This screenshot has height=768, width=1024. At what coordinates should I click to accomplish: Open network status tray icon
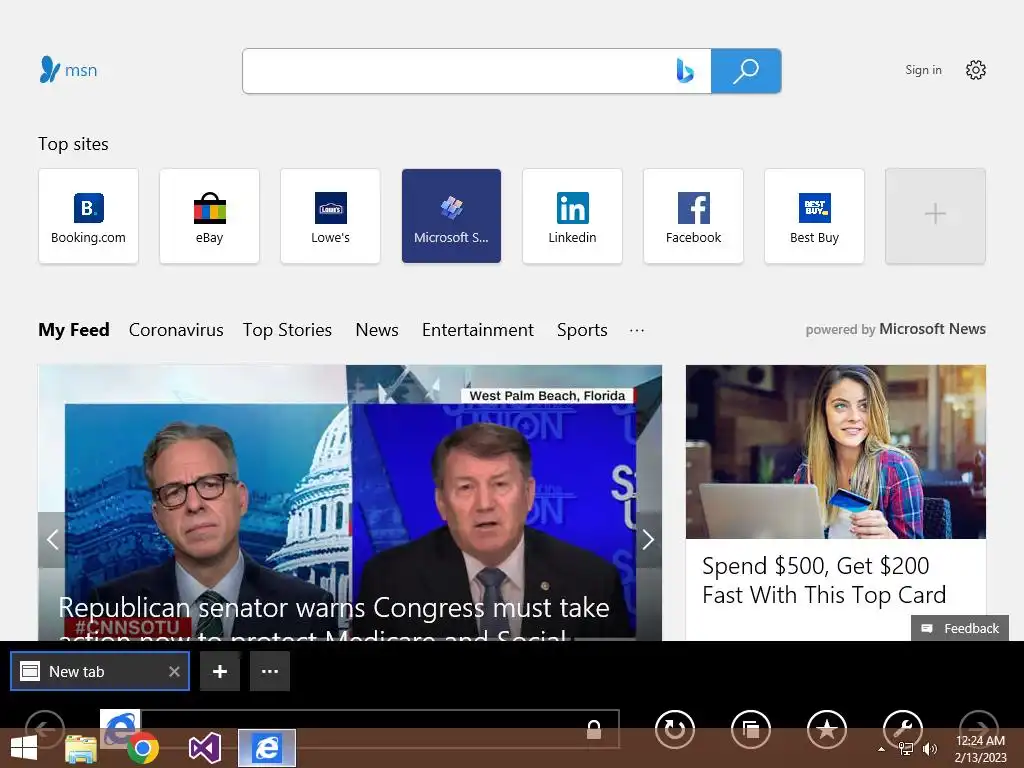click(906, 749)
